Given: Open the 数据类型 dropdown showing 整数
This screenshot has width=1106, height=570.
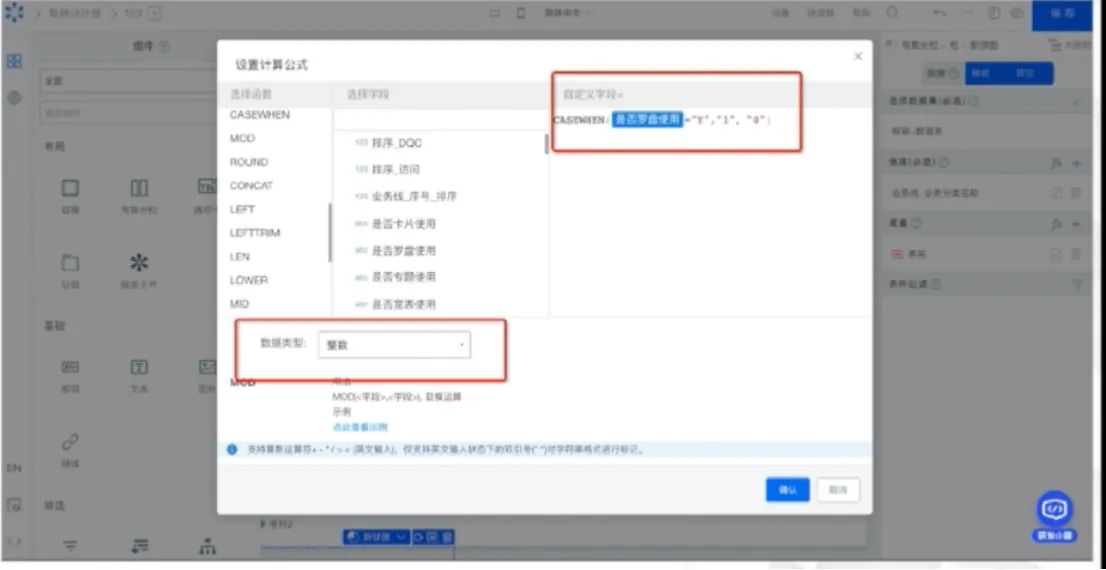Looking at the screenshot, I should (x=394, y=345).
